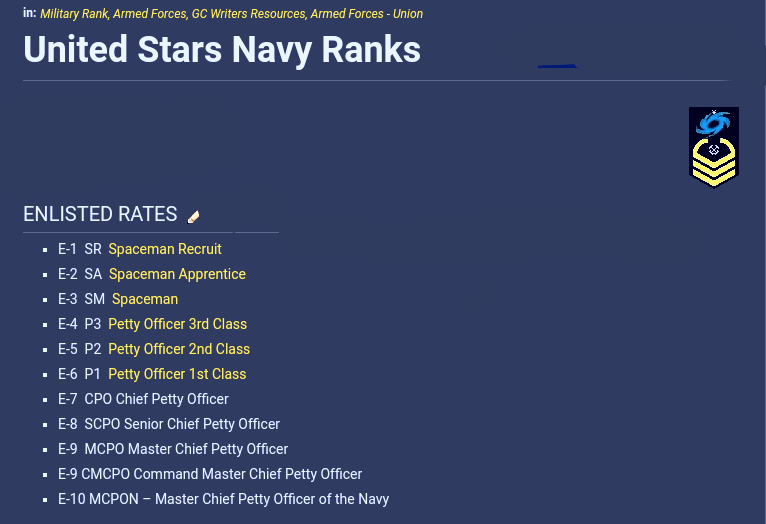Click the E-8 Senior Chief Petty Officer entry
This screenshot has width=766, height=524.
click(169, 424)
